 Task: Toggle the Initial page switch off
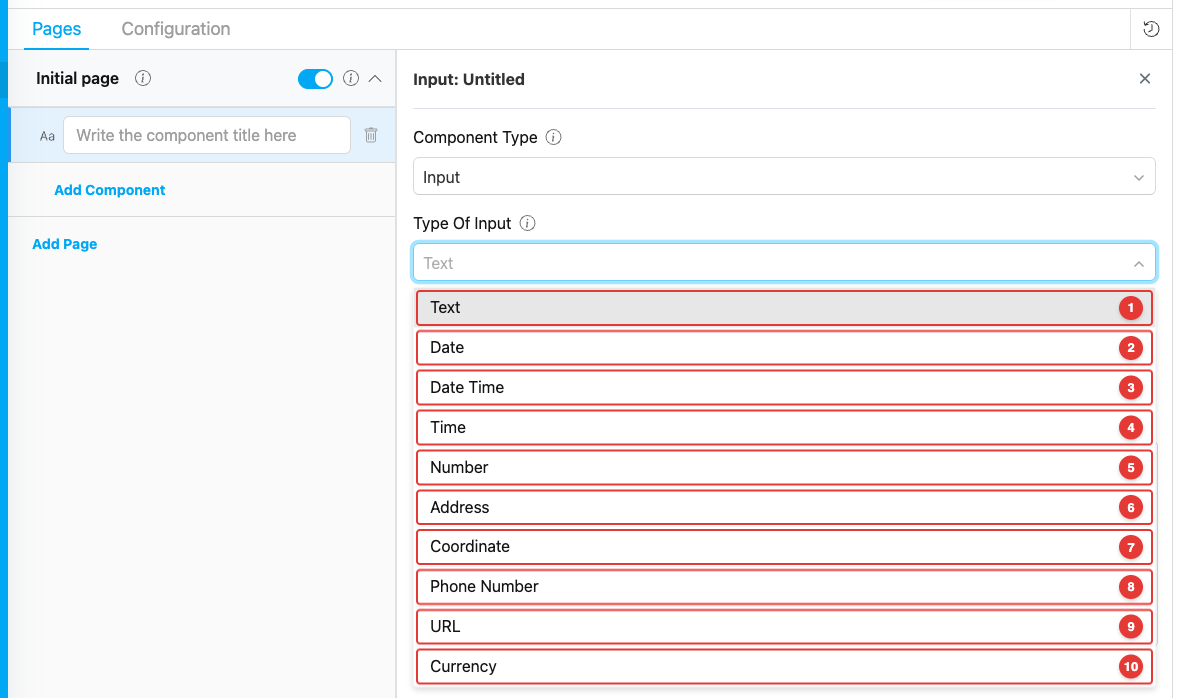(x=315, y=79)
